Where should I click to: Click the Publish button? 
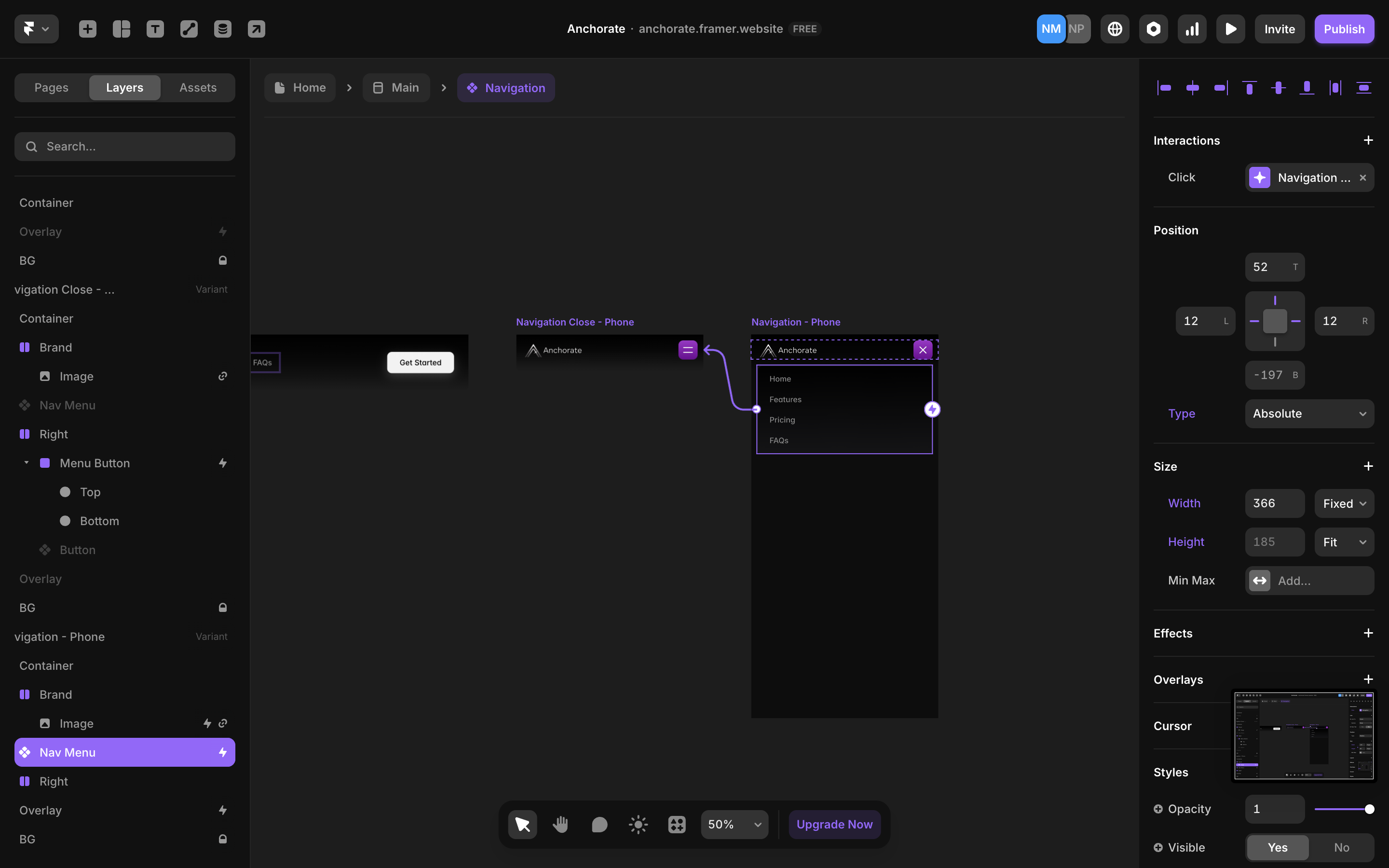(1344, 29)
